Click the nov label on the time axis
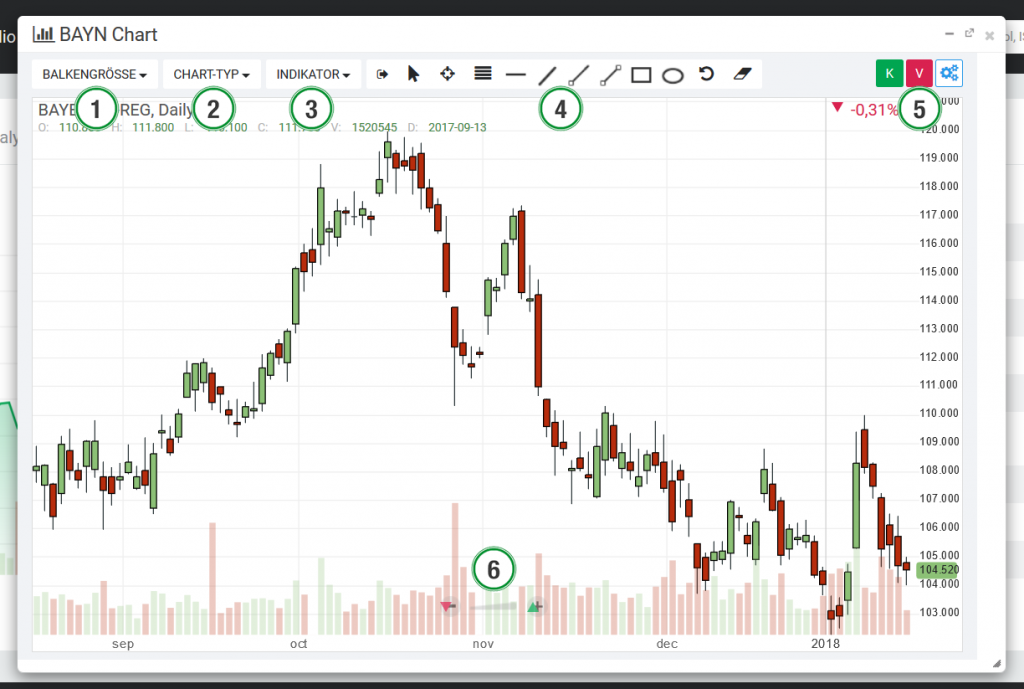 click(x=483, y=644)
